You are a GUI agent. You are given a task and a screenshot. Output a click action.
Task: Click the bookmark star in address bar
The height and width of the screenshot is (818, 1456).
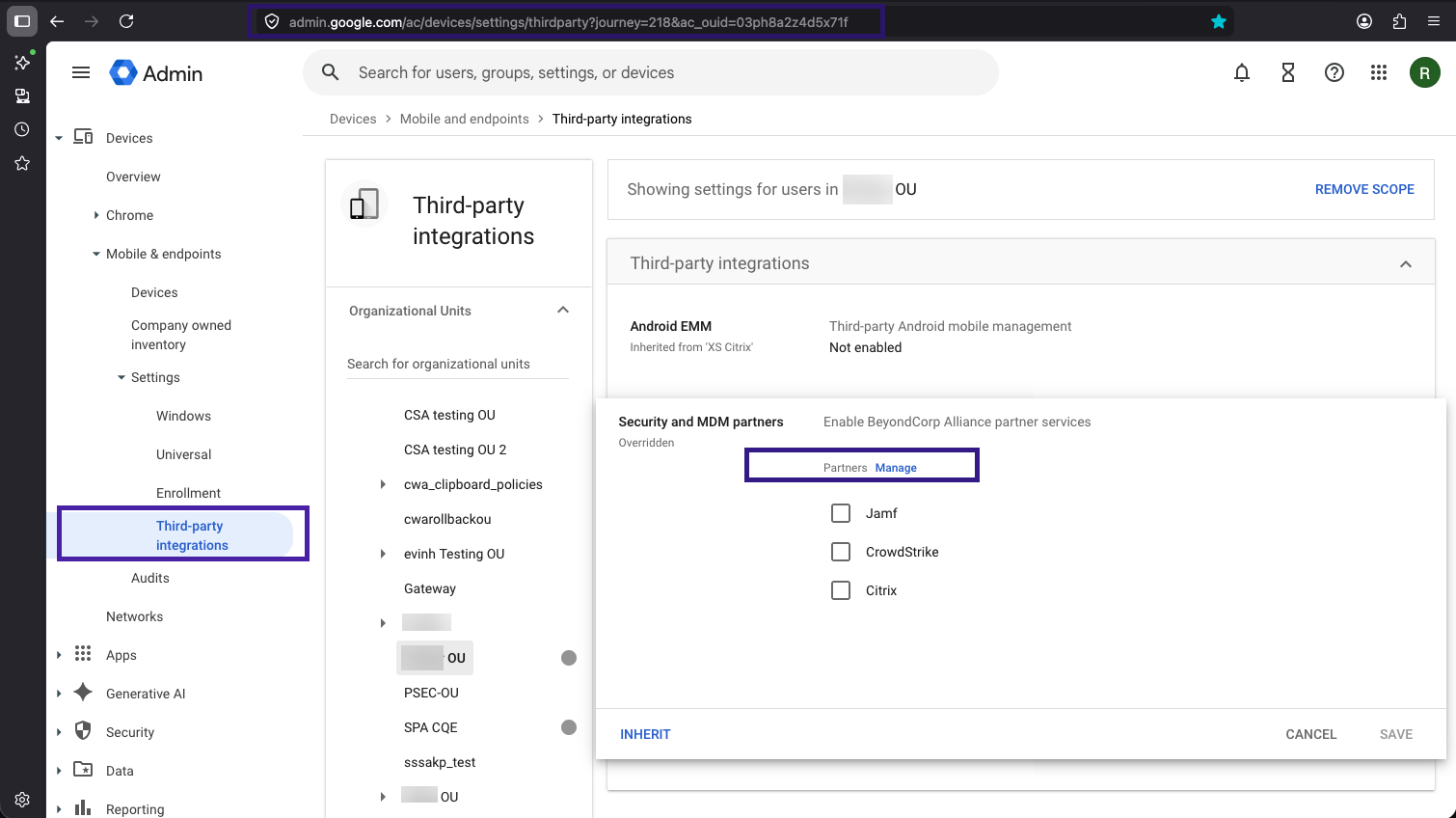1219,21
